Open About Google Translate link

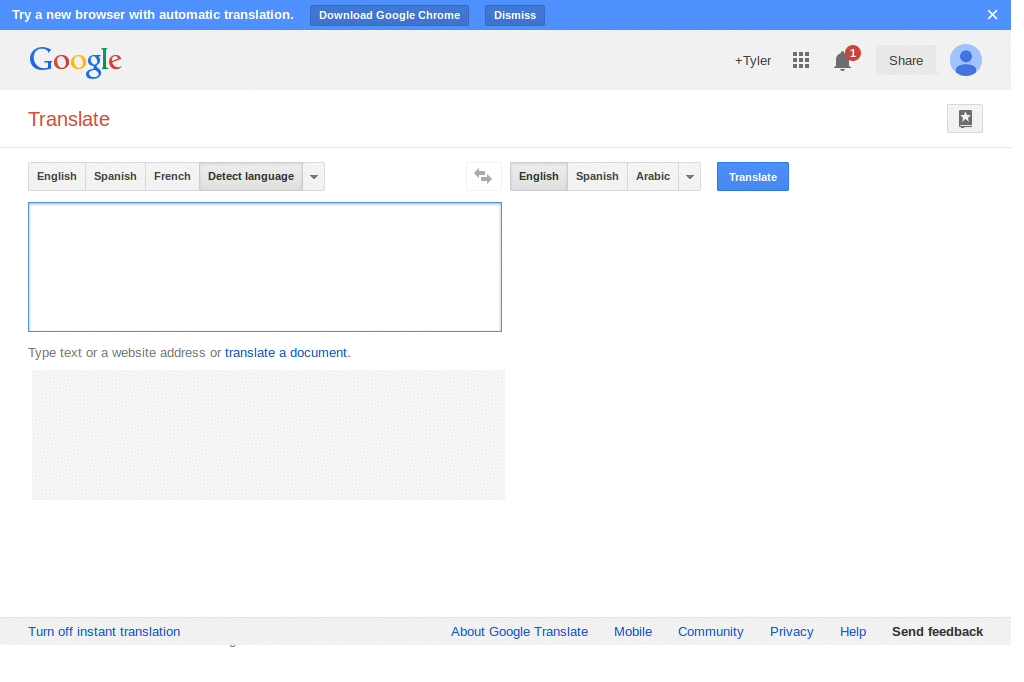(x=519, y=632)
